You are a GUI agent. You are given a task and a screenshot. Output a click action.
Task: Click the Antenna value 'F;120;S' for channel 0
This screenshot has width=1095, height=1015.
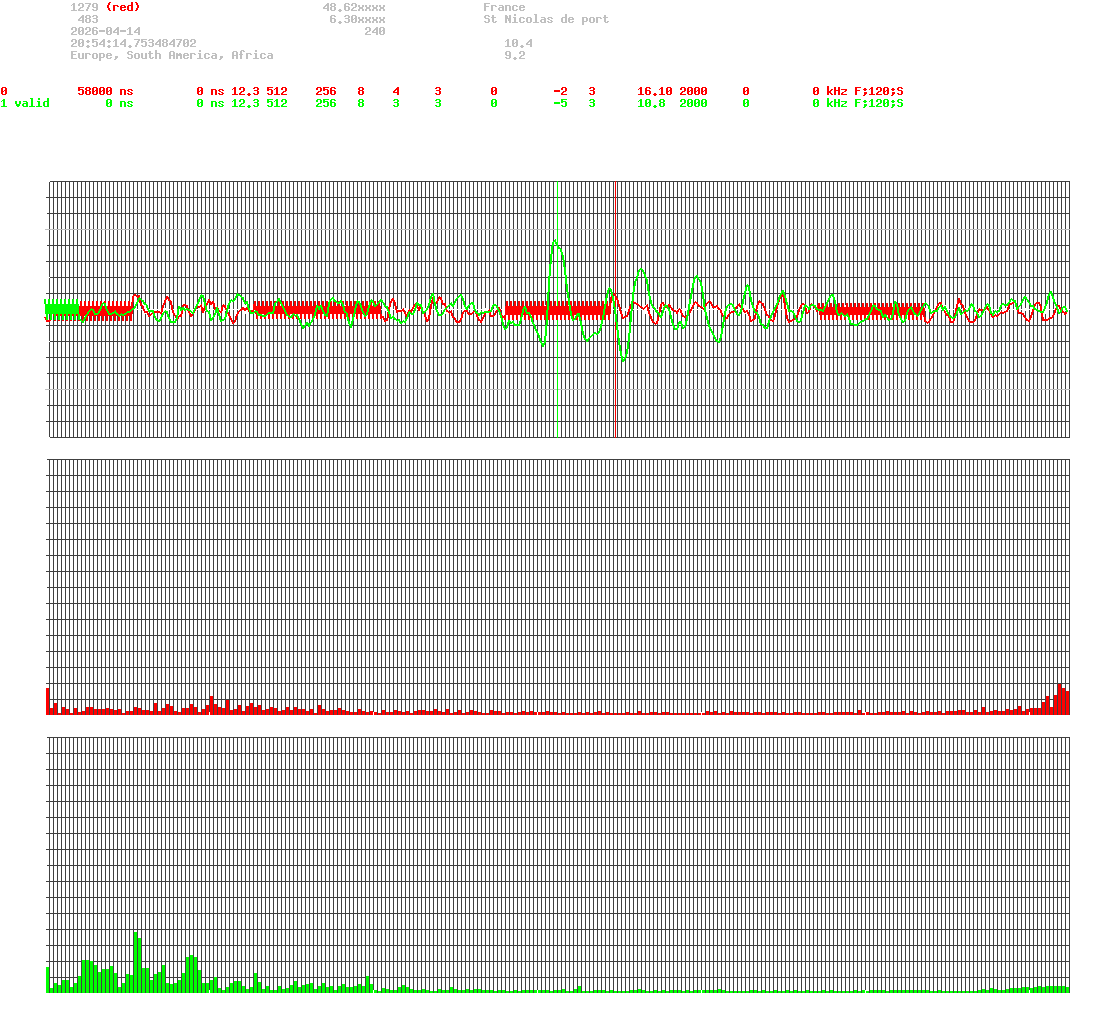tap(879, 91)
